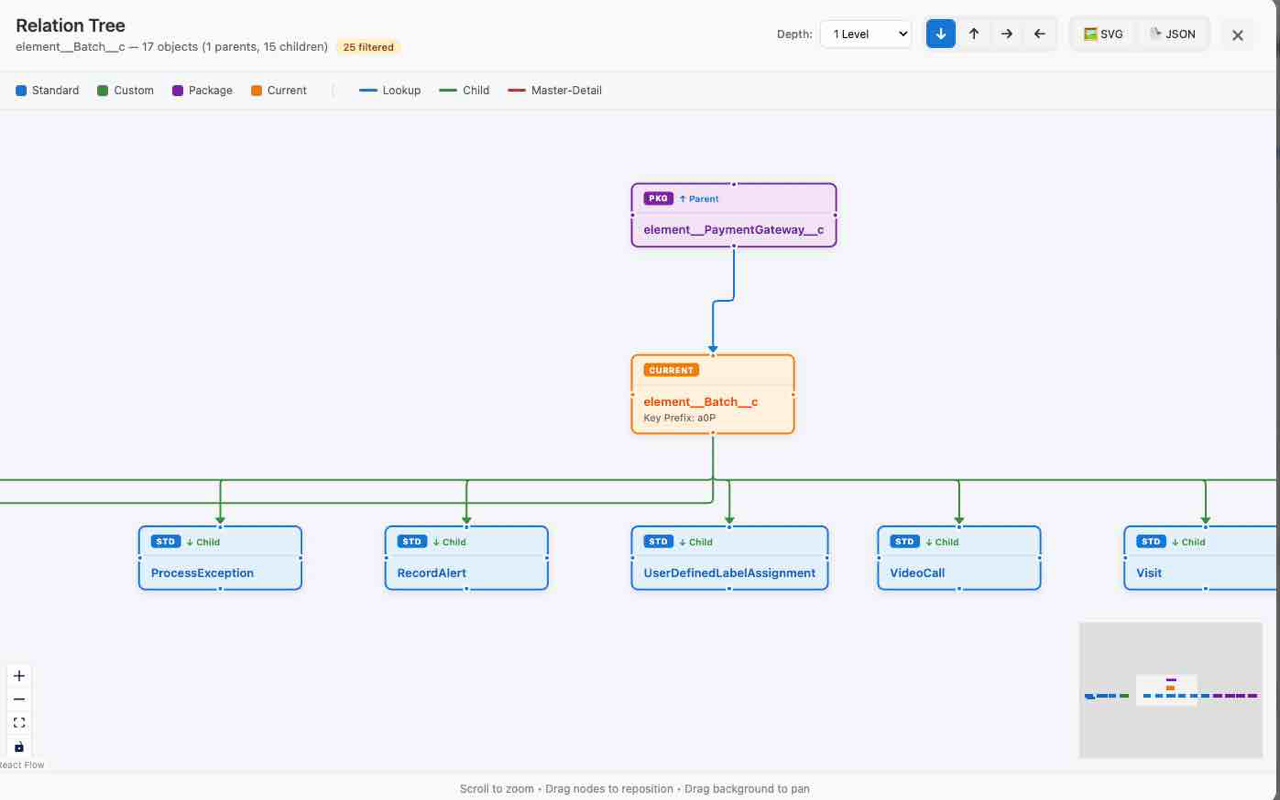Click the PKG badge on element__PaymentGateway__c
The image size is (1280, 800).
pyautogui.click(x=658, y=198)
